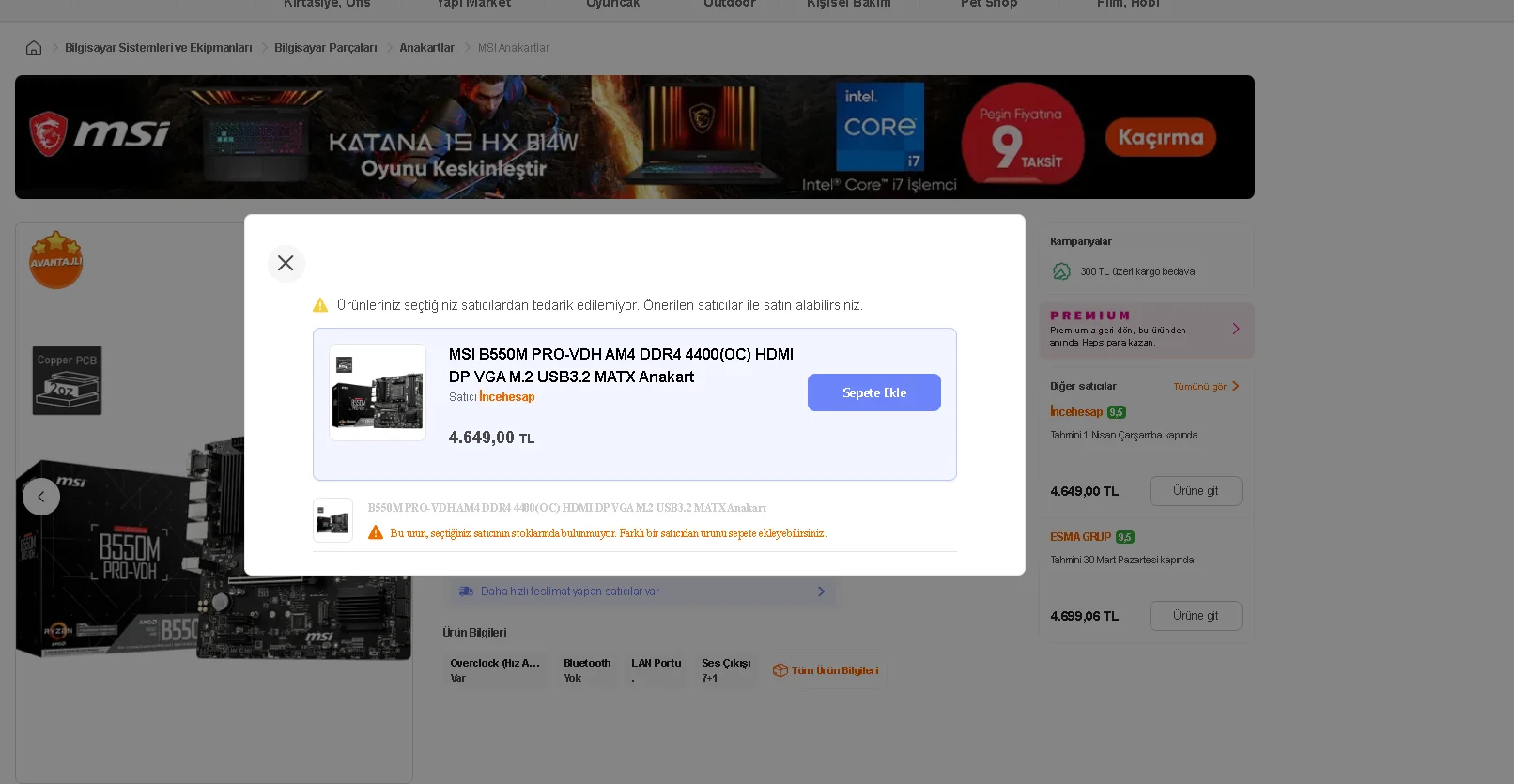
Task: Click the fast delivery truck icon
Action: 466,592
